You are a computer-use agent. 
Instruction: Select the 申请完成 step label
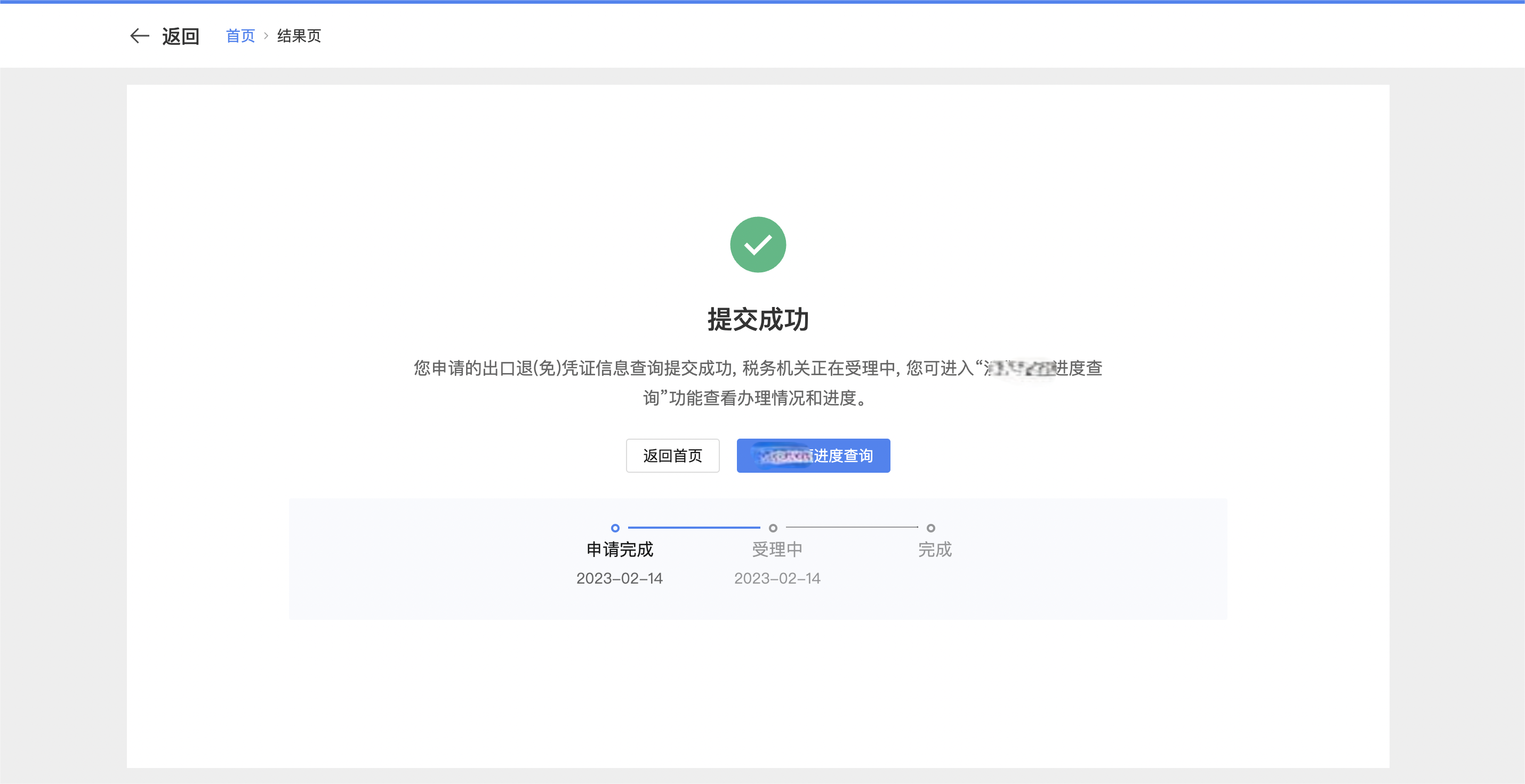point(619,549)
